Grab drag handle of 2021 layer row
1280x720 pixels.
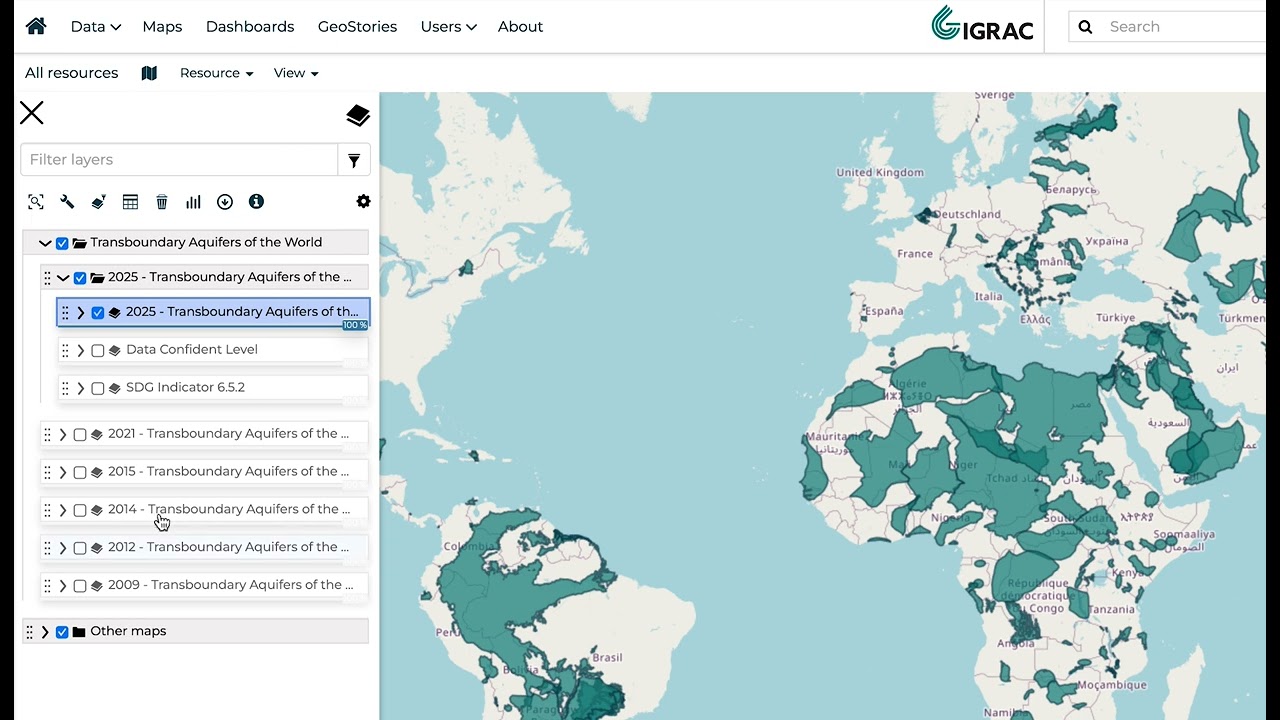pyautogui.click(x=47, y=435)
